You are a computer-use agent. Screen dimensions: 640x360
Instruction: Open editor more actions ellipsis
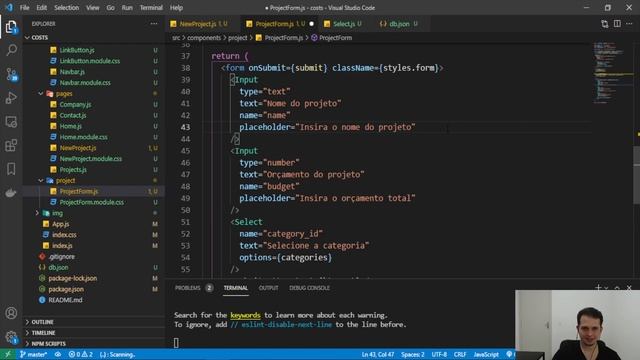(629, 24)
